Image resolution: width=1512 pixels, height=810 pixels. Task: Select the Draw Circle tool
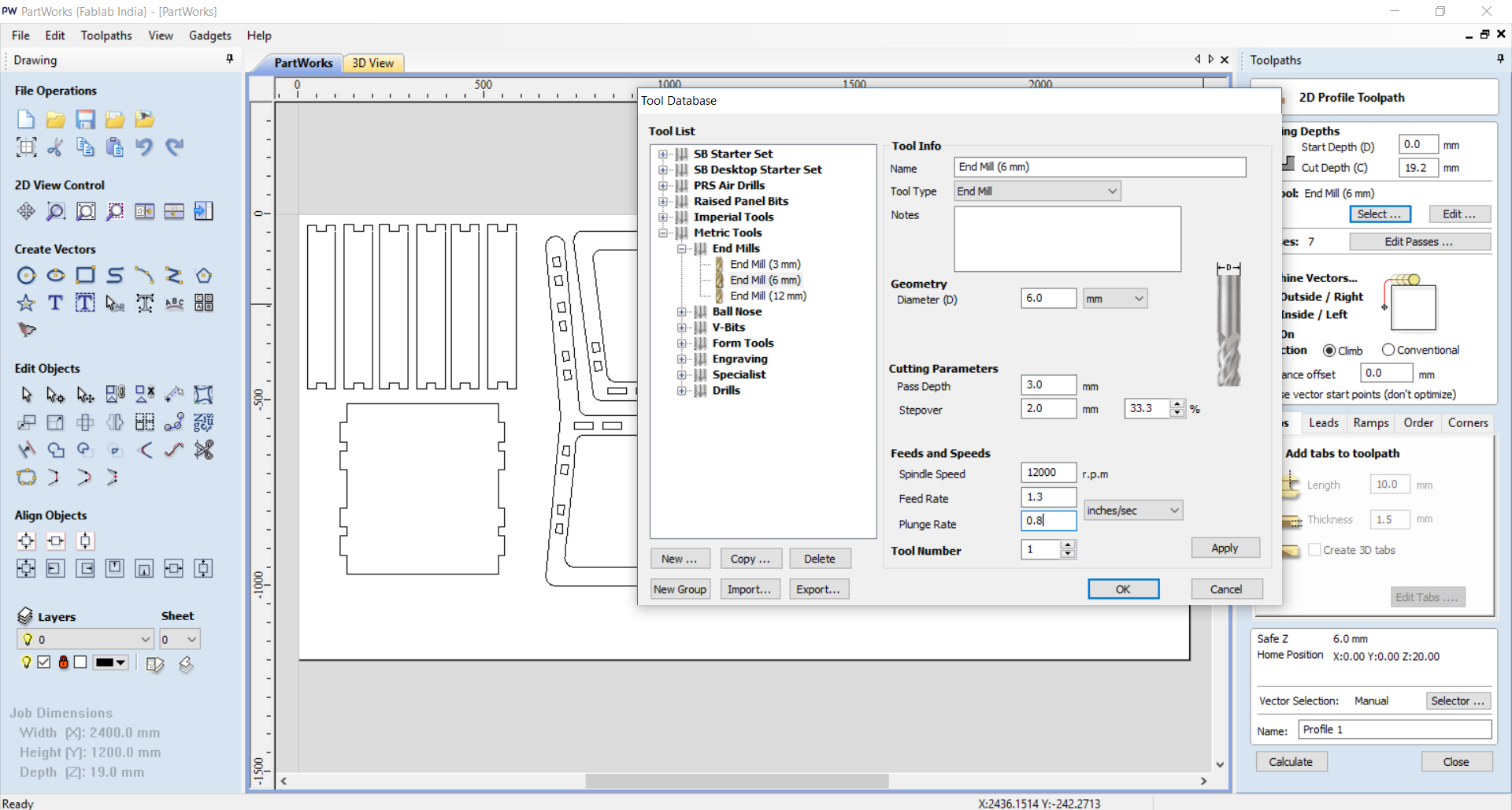pos(26,275)
